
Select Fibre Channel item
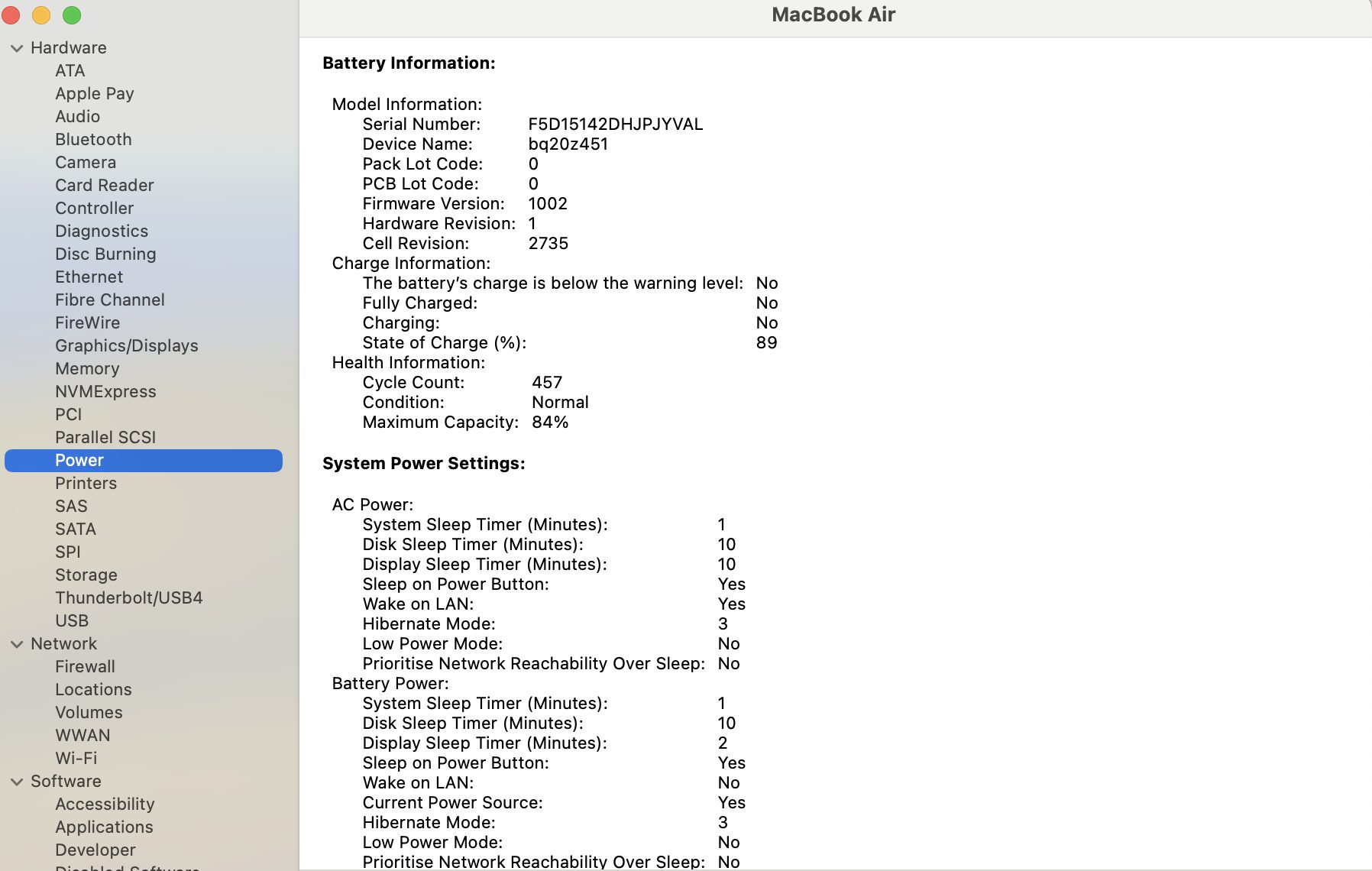[x=109, y=300]
